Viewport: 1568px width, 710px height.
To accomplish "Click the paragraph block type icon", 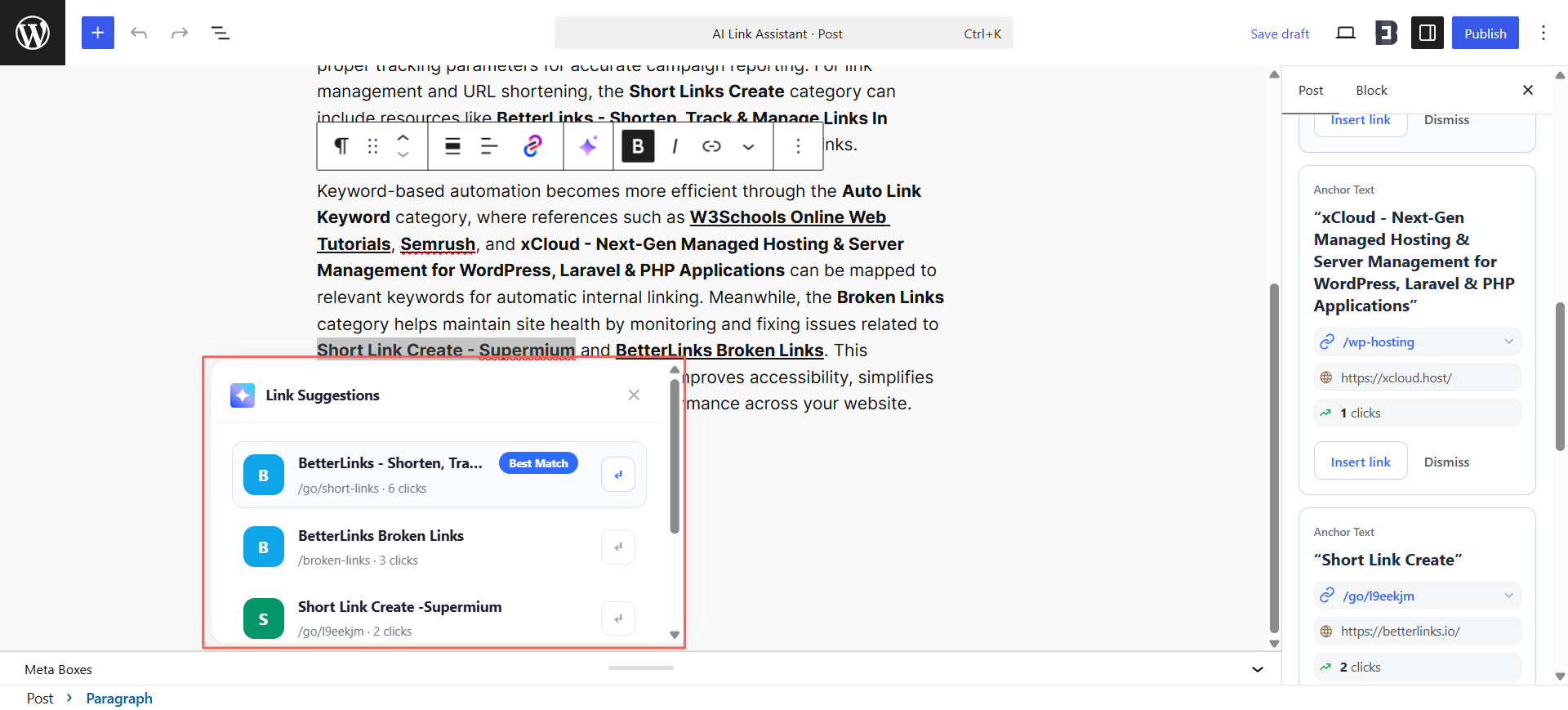I will click(x=341, y=146).
